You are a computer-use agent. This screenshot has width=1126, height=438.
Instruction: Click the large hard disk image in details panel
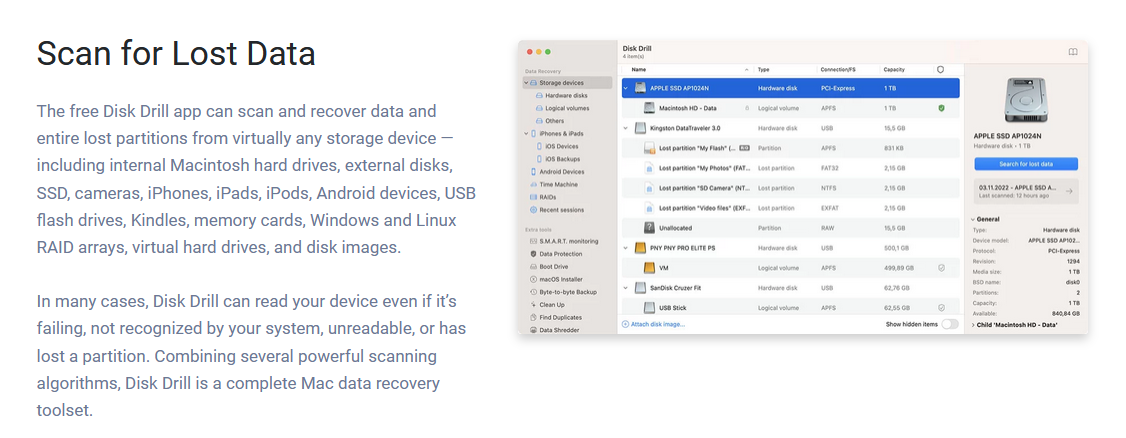click(x=1025, y=101)
